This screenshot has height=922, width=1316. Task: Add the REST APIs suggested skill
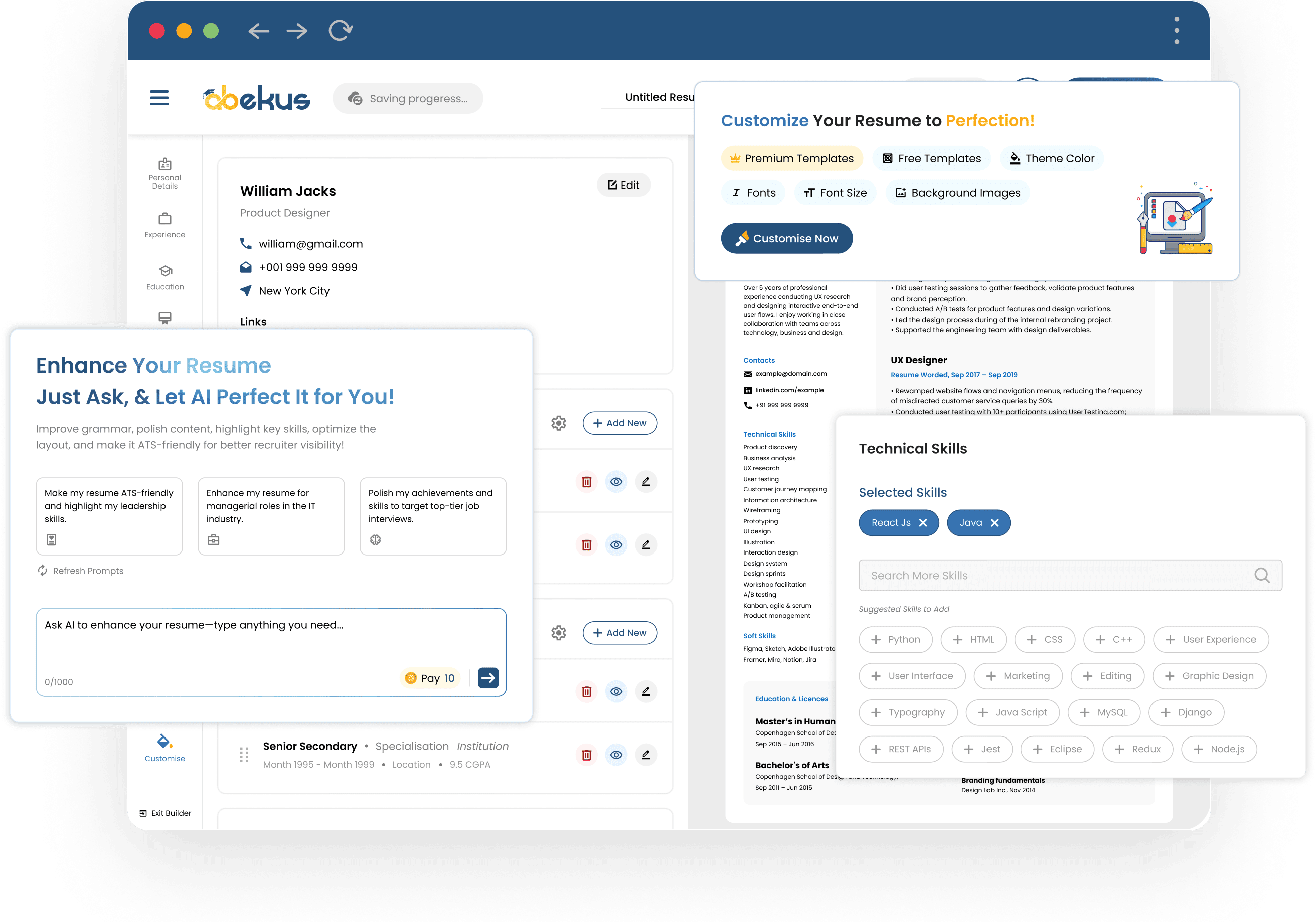pyautogui.click(x=901, y=749)
